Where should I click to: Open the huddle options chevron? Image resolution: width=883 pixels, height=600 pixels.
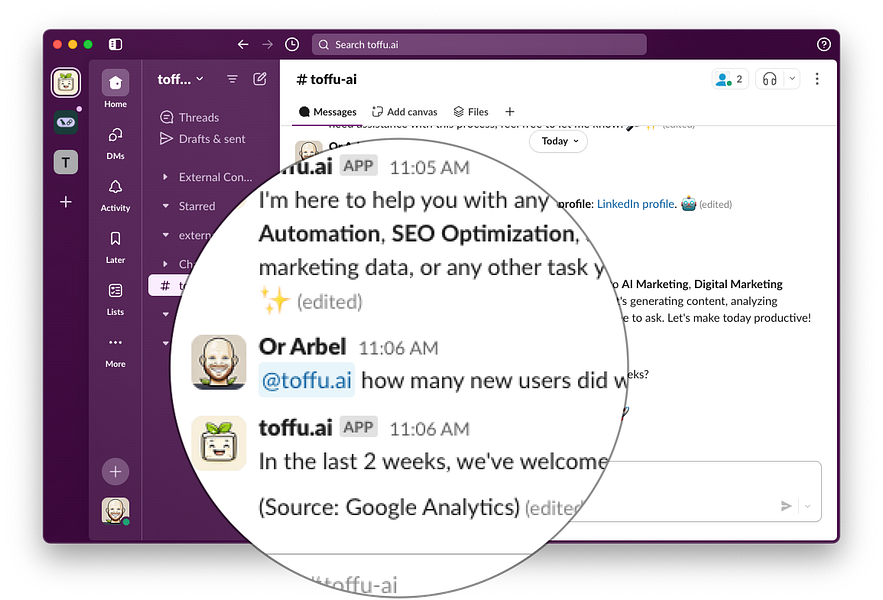point(792,79)
